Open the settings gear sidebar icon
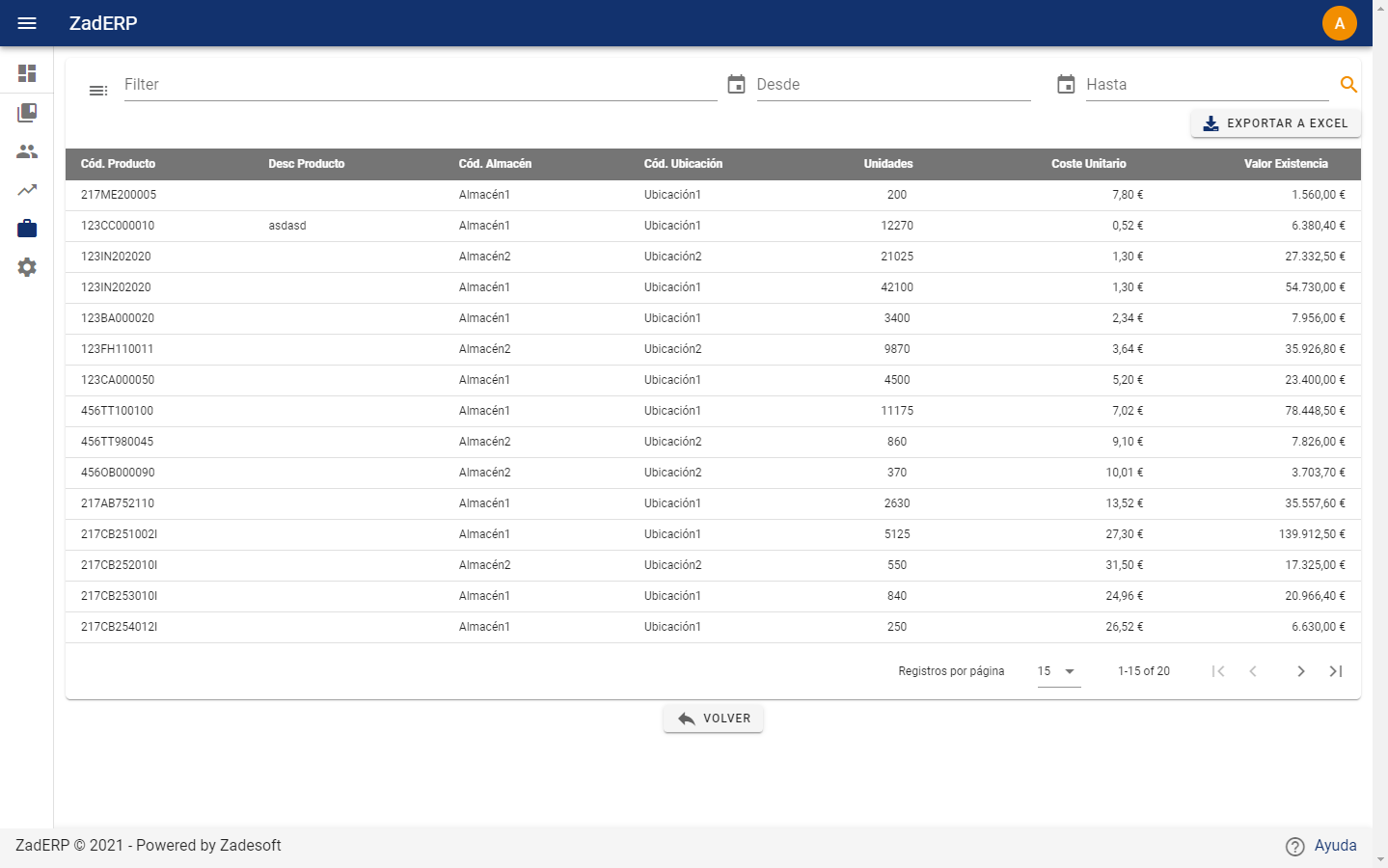 [x=27, y=267]
